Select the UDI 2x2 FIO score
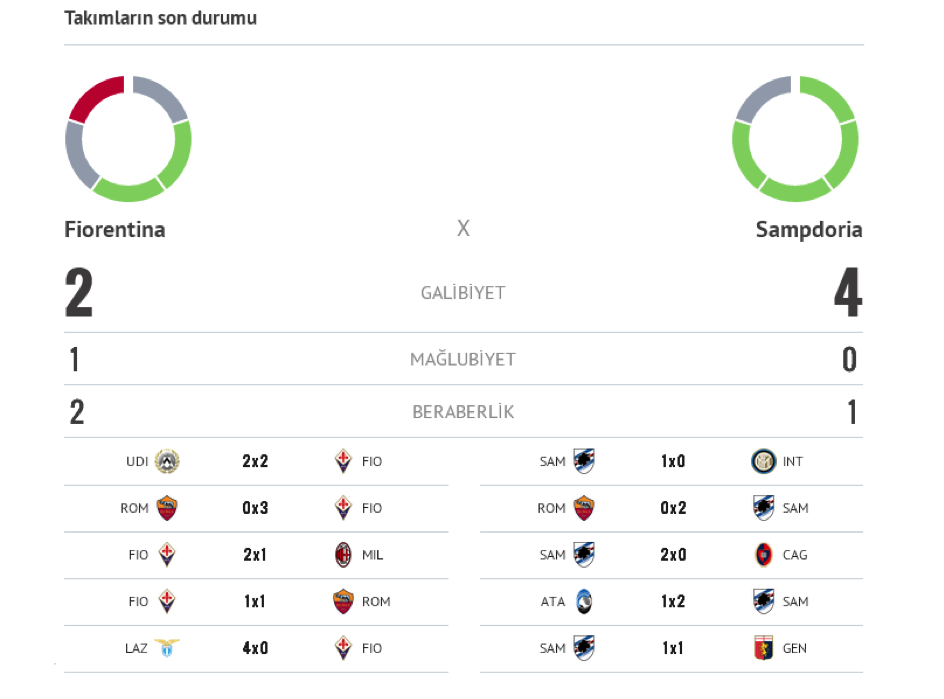 255,461
